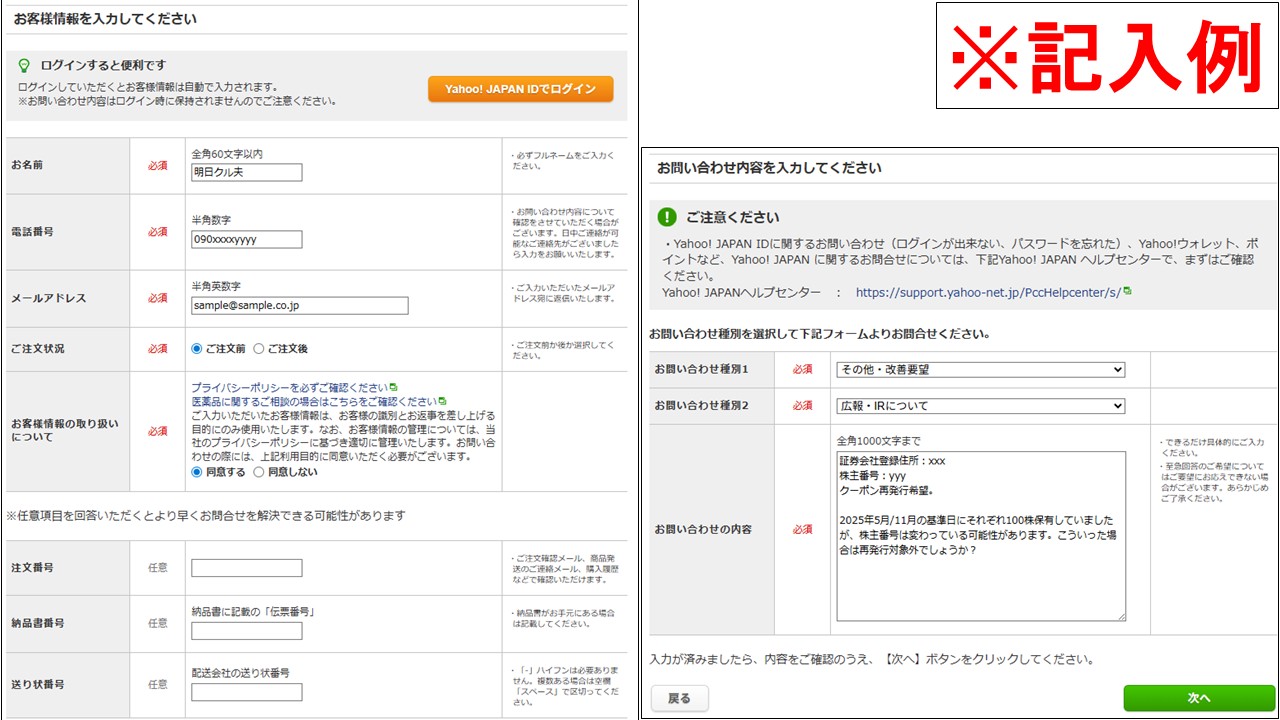The width and height of the screenshot is (1280, 720).
Task: Expand the お問い合わせ種別2 dropdown
Action: 980,406
